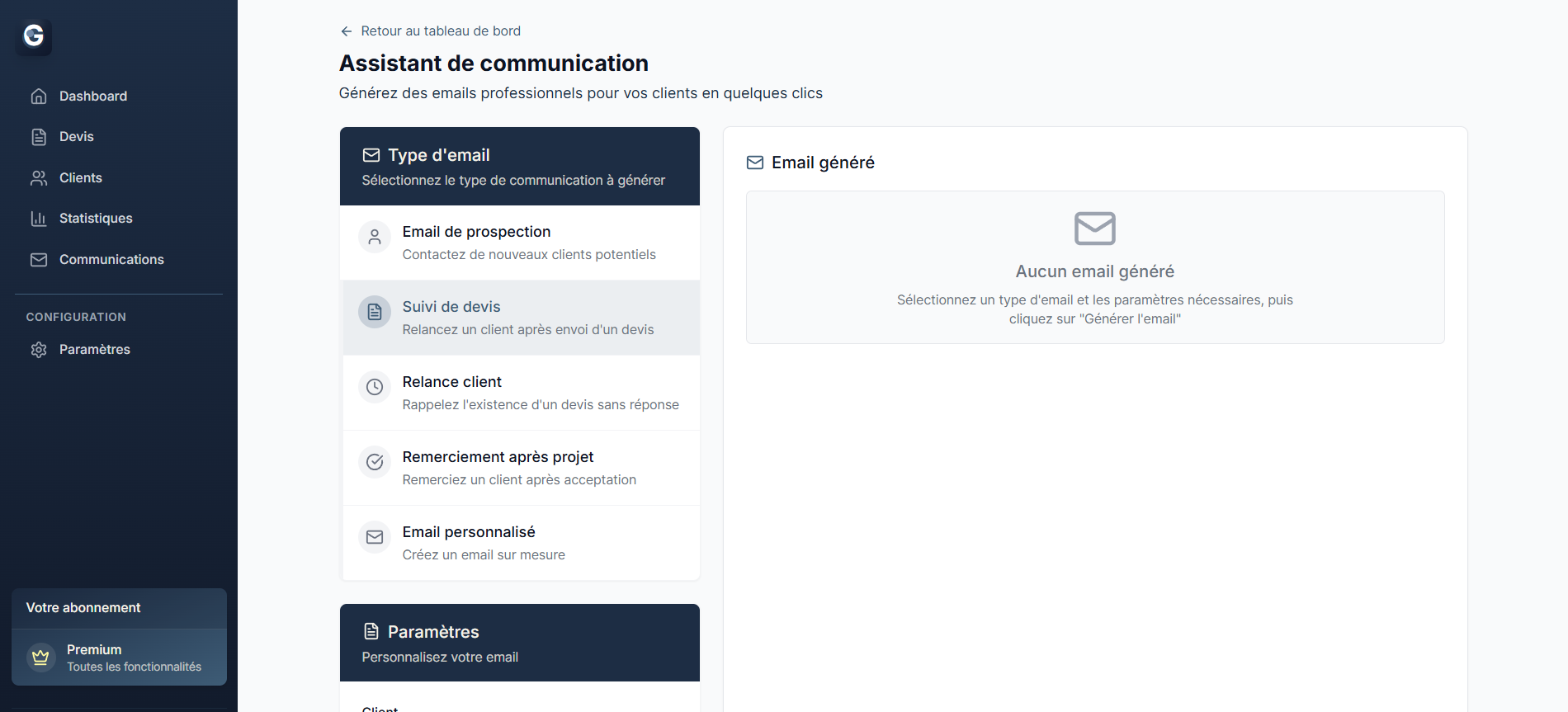Pick the Relance client email type
This screenshot has height=712, width=1568.
coord(520,393)
